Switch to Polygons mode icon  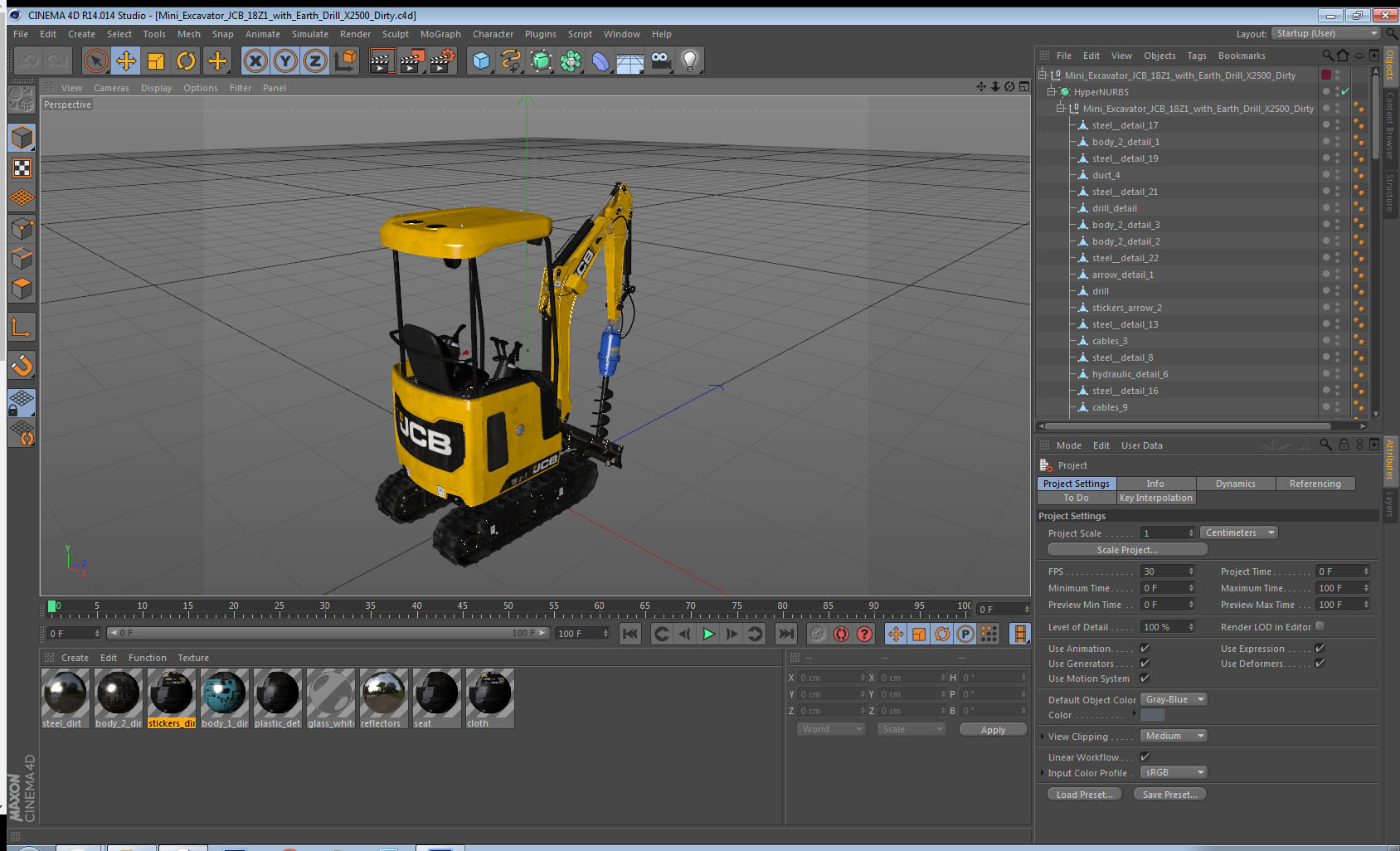pyautogui.click(x=22, y=289)
